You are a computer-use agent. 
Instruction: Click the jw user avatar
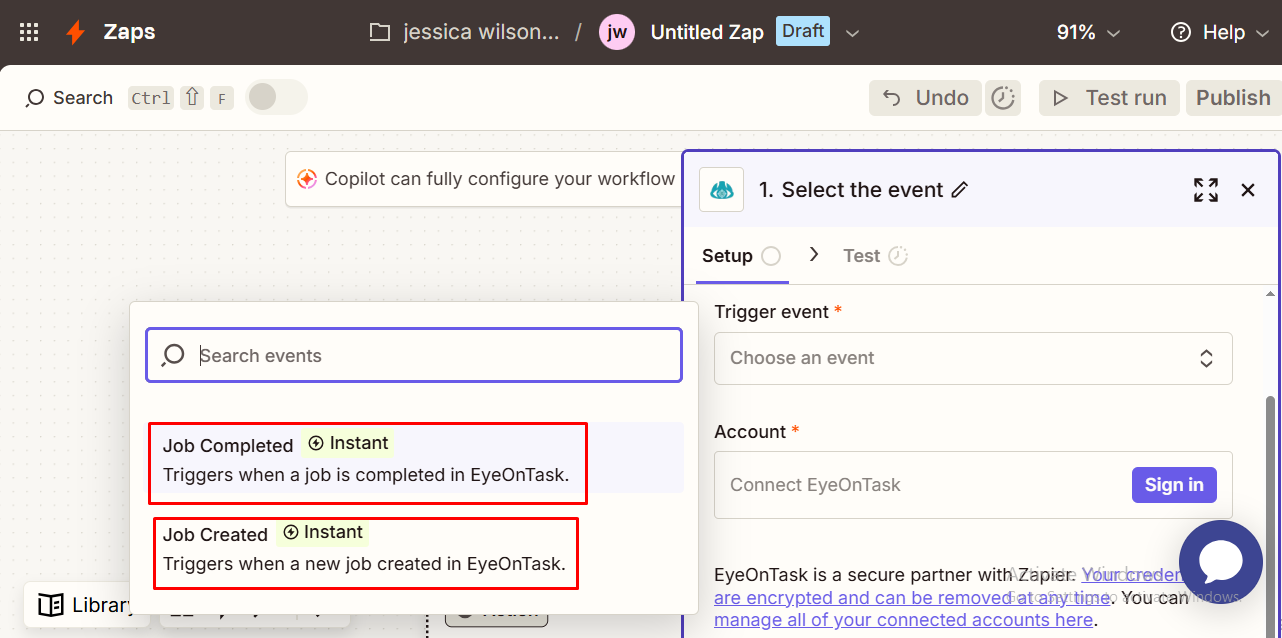coord(617,32)
